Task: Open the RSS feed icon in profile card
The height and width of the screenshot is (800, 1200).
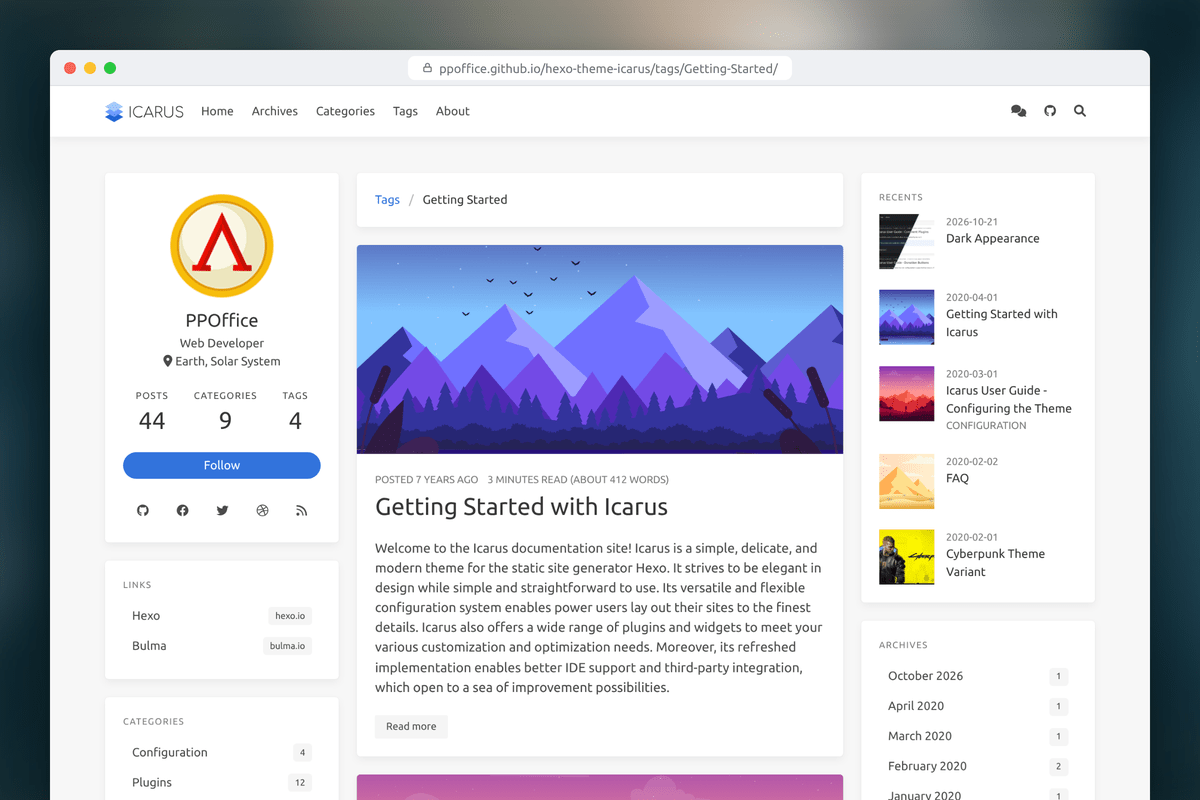Action: pyautogui.click(x=301, y=511)
